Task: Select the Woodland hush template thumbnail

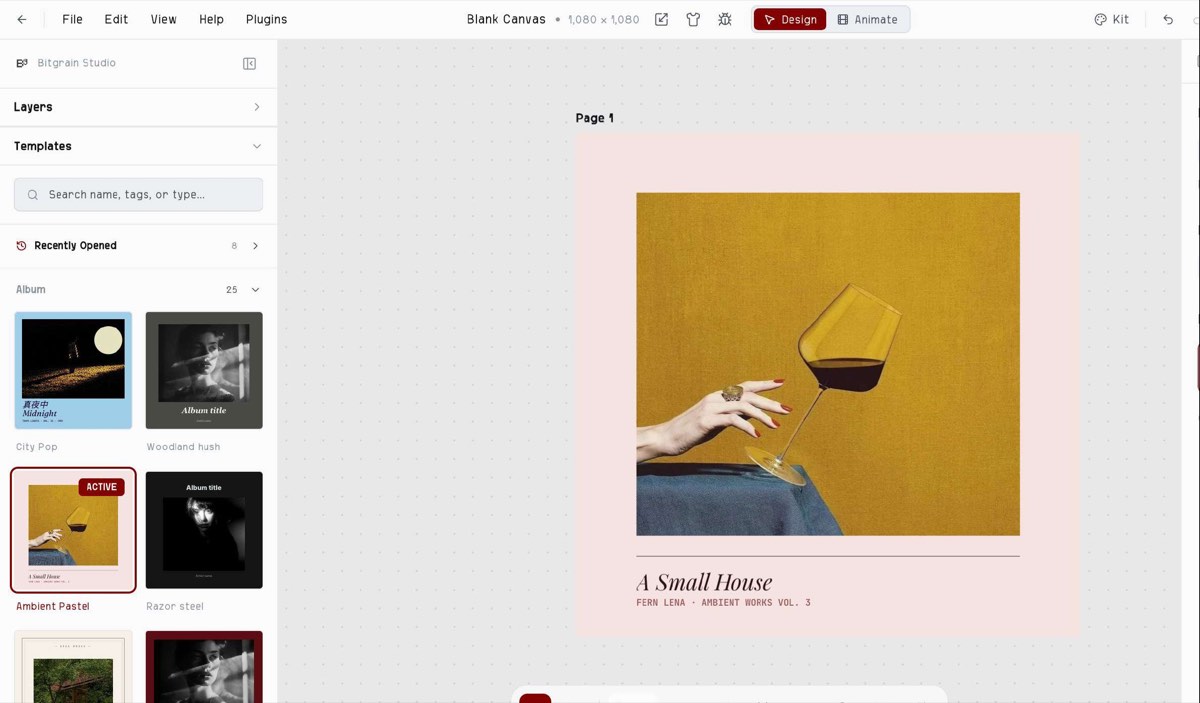Action: coord(204,370)
